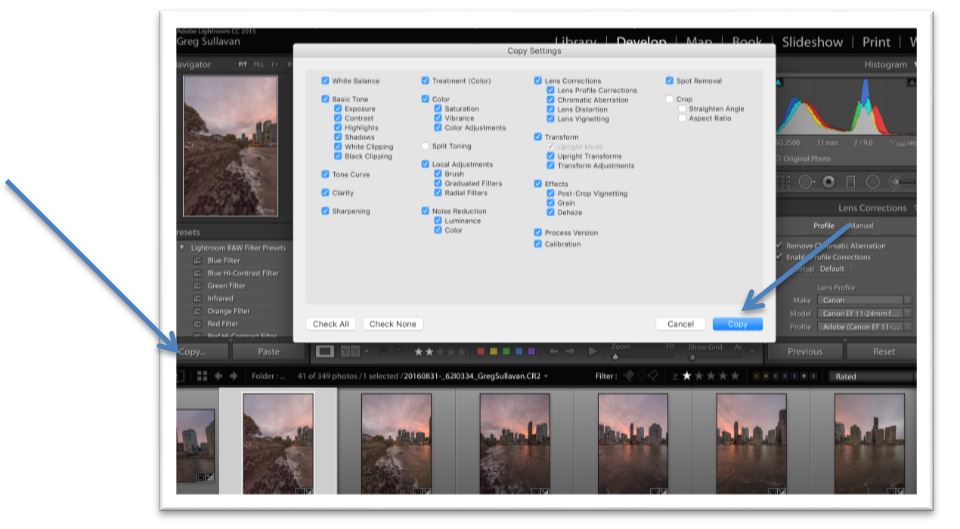Open the lens Make dropdown showing Canon
960x529 pixels.
(x=864, y=300)
